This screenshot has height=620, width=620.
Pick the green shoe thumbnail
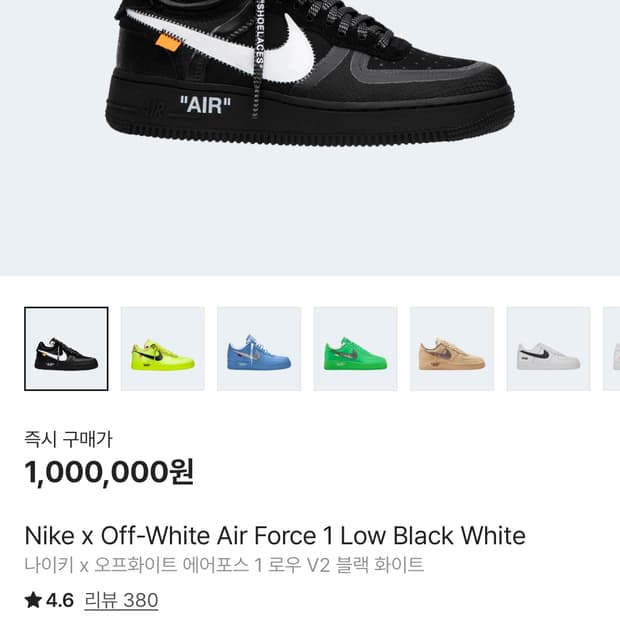[355, 349]
